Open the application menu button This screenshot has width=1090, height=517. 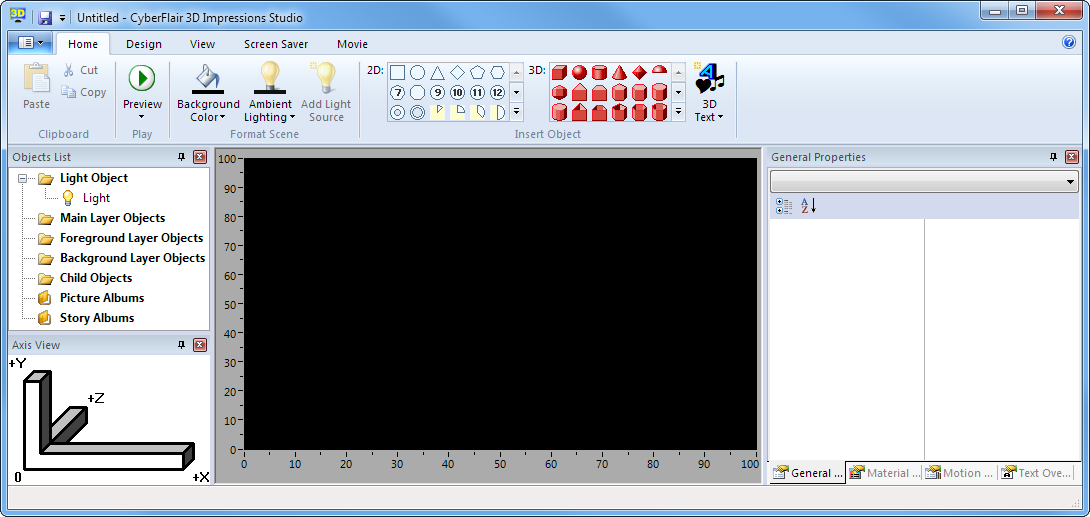29,43
